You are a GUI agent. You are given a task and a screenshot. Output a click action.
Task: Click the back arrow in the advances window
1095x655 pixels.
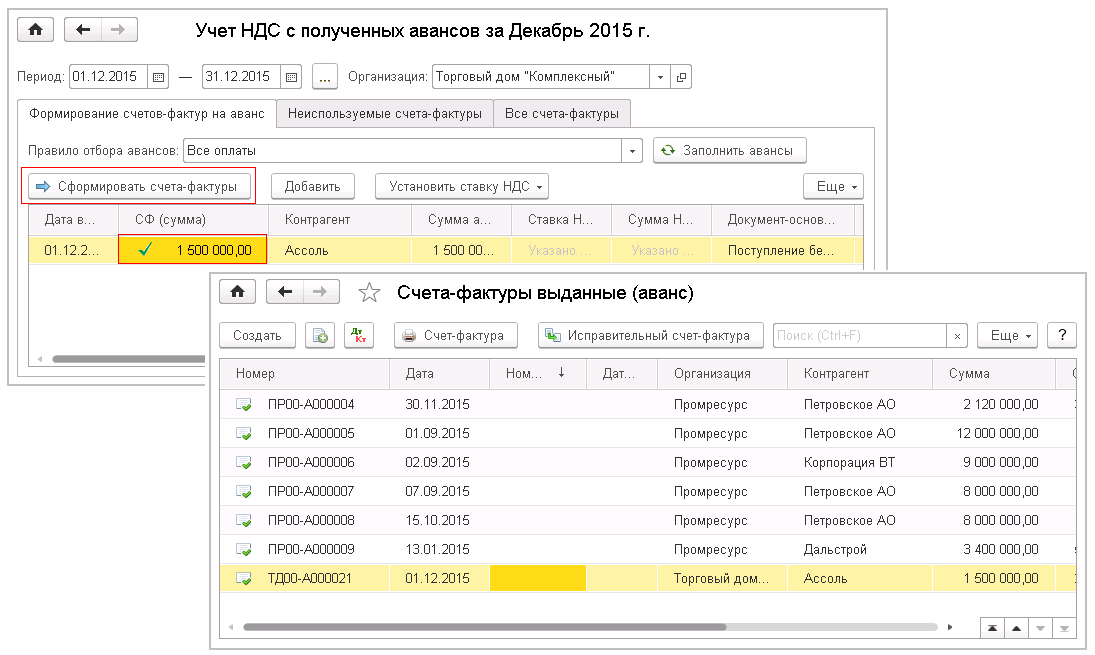point(83,30)
